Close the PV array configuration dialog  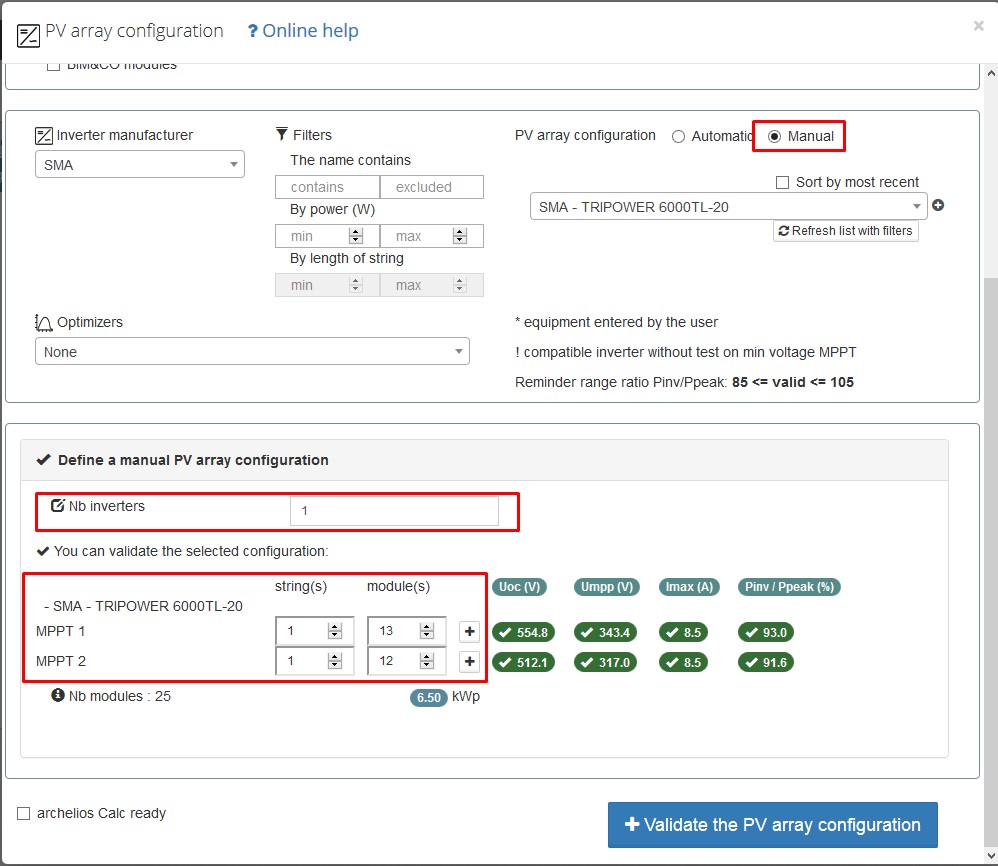tap(978, 25)
